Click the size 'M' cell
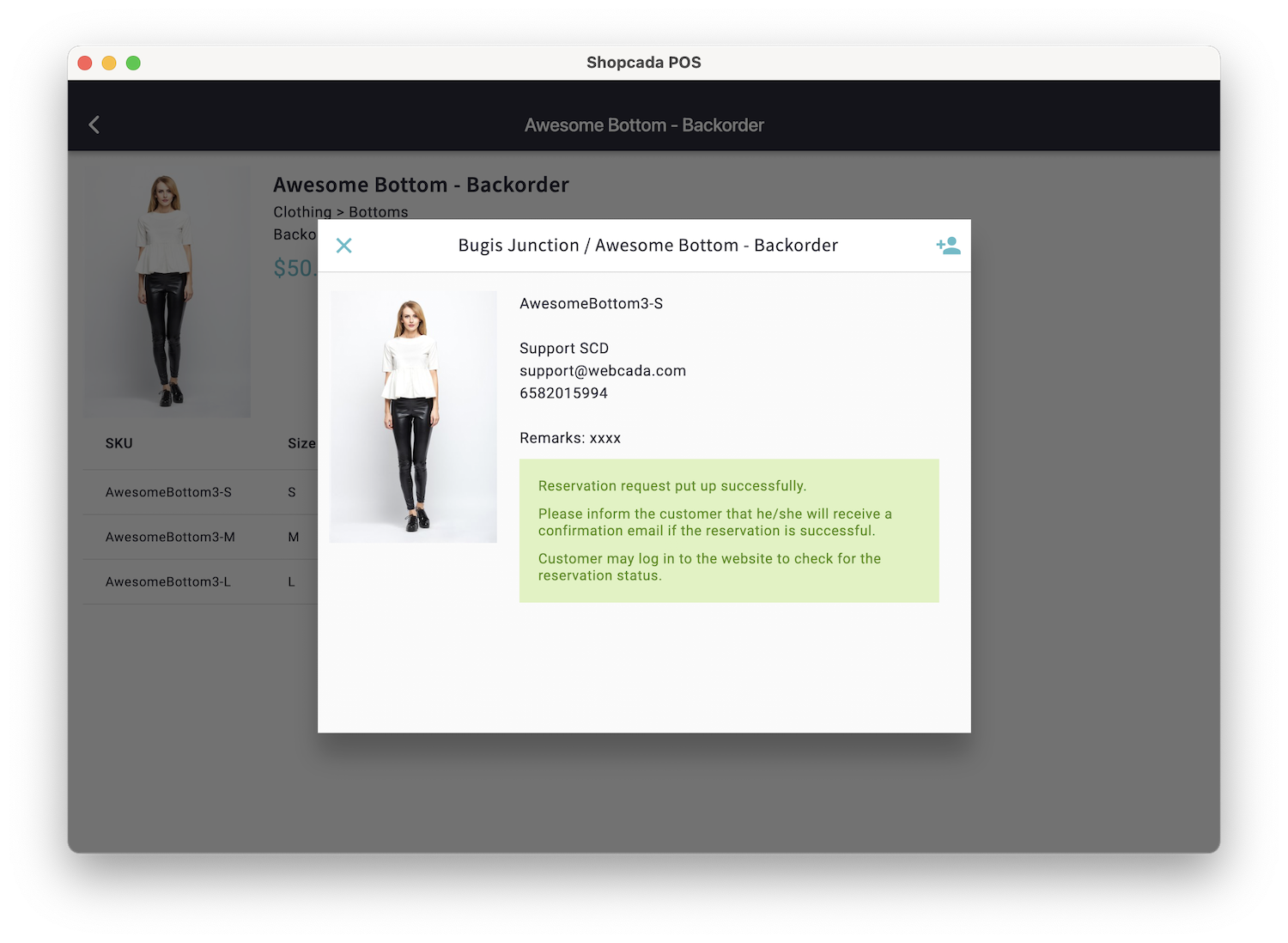The image size is (1288, 943). pos(294,537)
